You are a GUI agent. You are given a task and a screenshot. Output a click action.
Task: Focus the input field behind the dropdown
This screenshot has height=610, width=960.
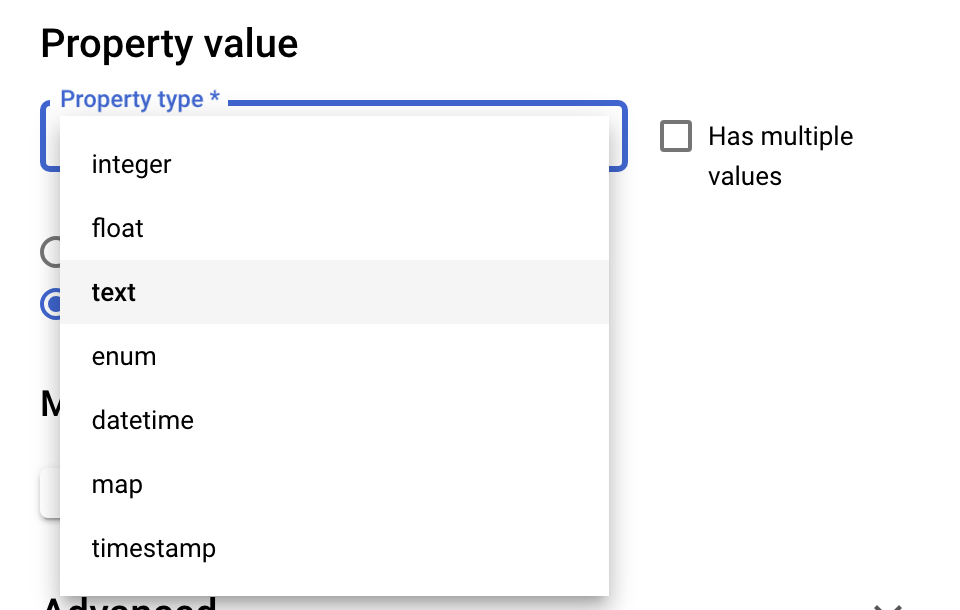pos(49,493)
